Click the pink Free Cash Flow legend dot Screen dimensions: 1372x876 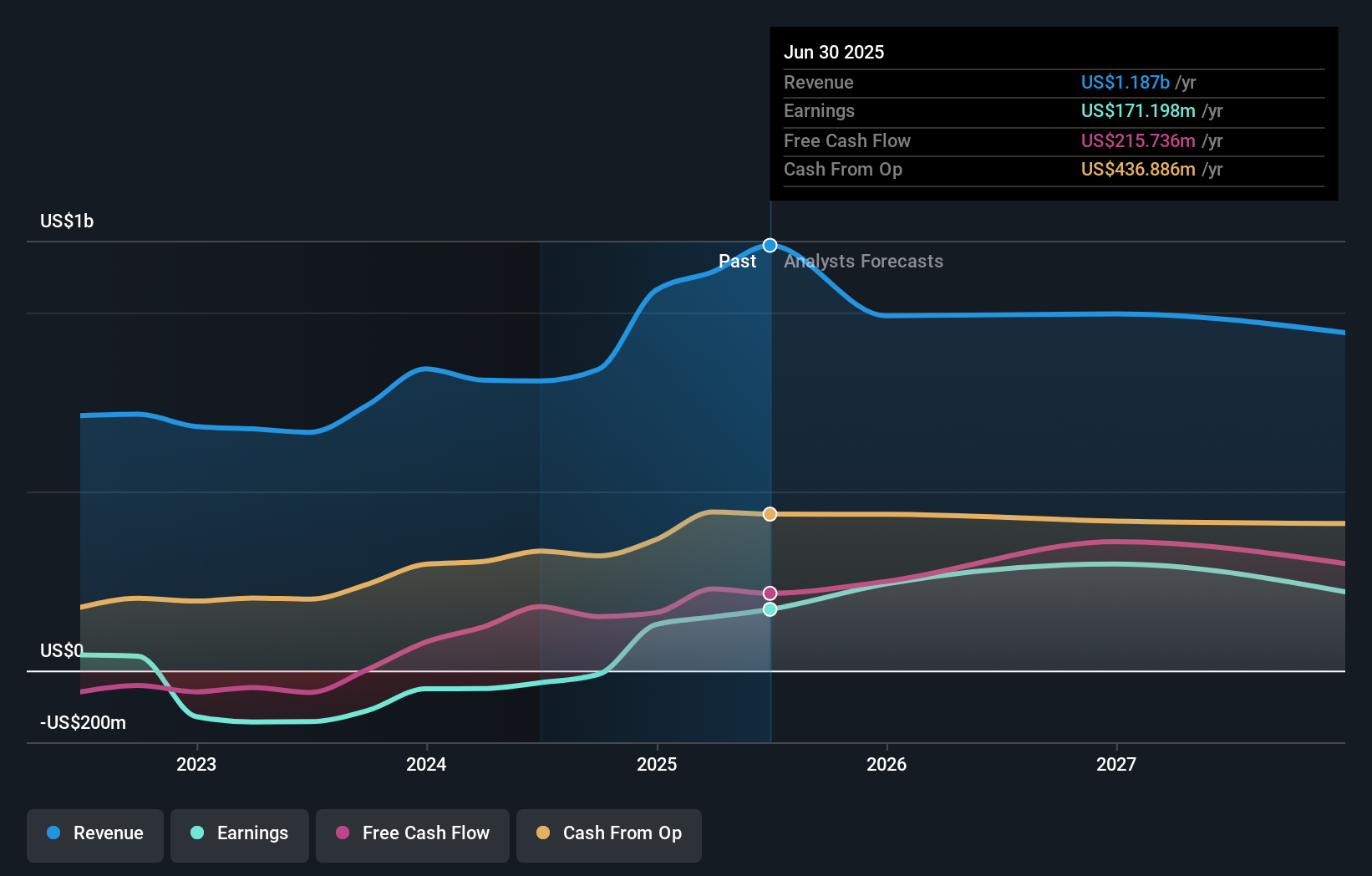tap(343, 833)
